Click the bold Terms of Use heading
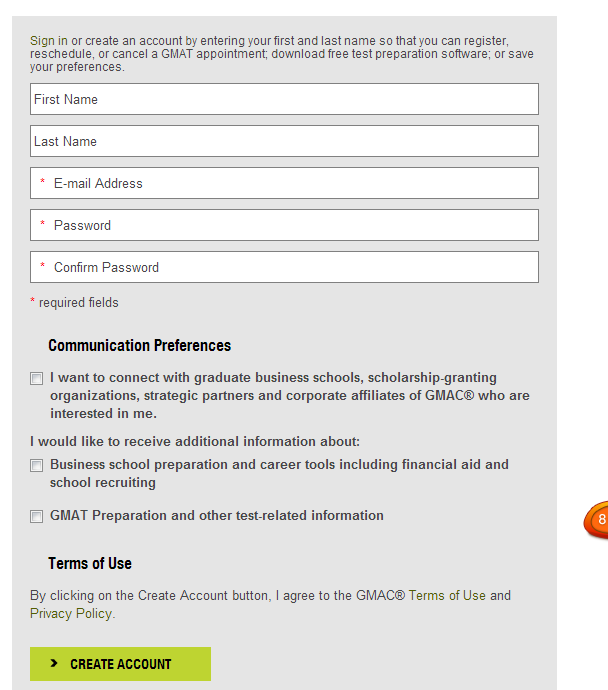This screenshot has width=608, height=690. click(x=90, y=564)
